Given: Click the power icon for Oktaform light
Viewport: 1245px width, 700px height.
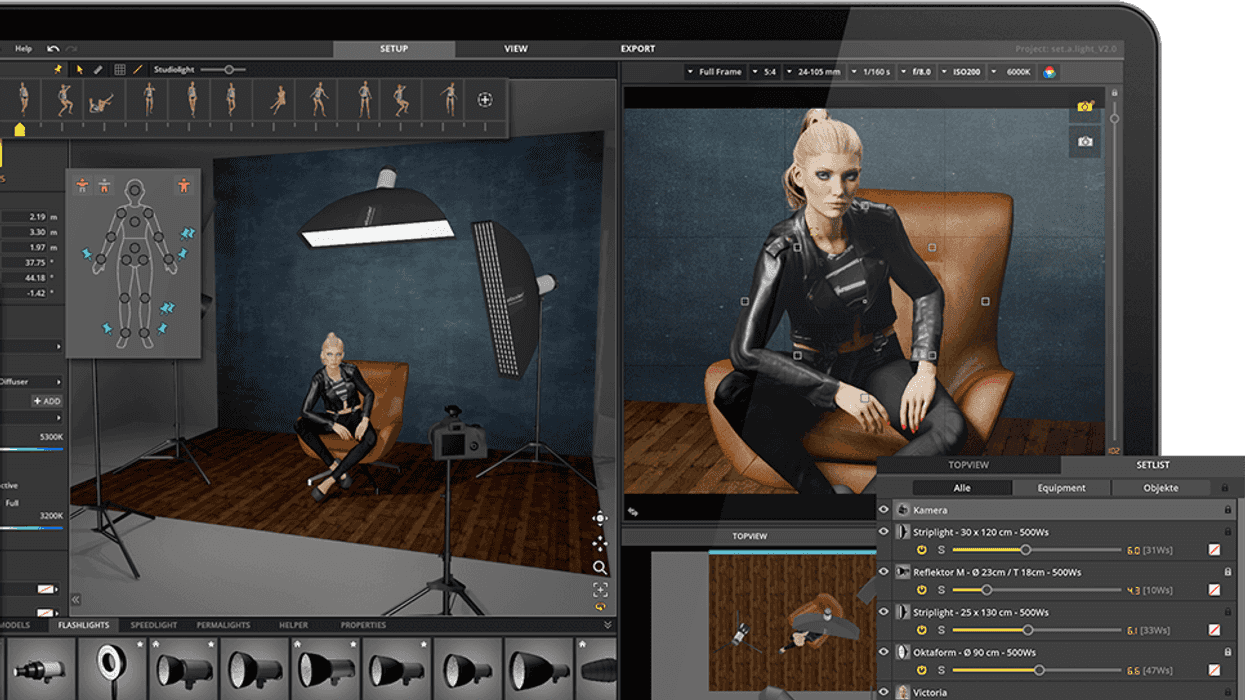Looking at the screenshot, I should coord(921,670).
